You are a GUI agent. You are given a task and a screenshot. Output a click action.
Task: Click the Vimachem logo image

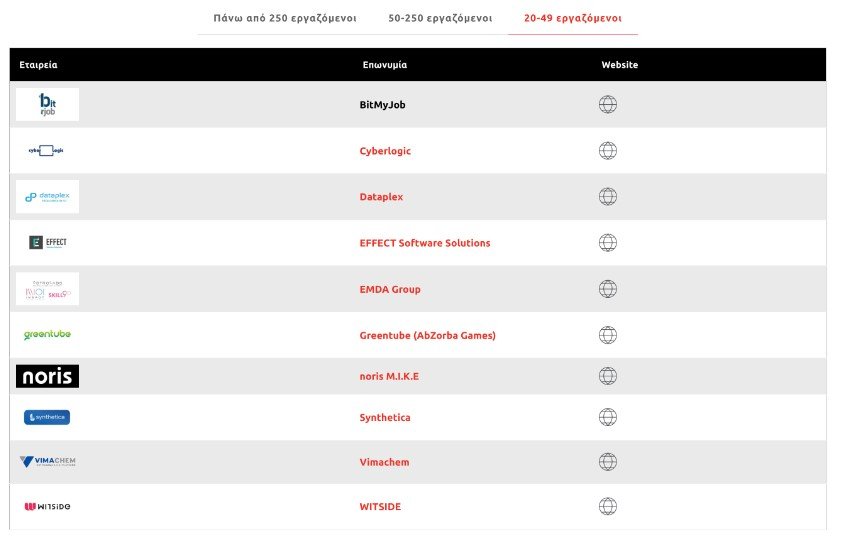click(47, 462)
